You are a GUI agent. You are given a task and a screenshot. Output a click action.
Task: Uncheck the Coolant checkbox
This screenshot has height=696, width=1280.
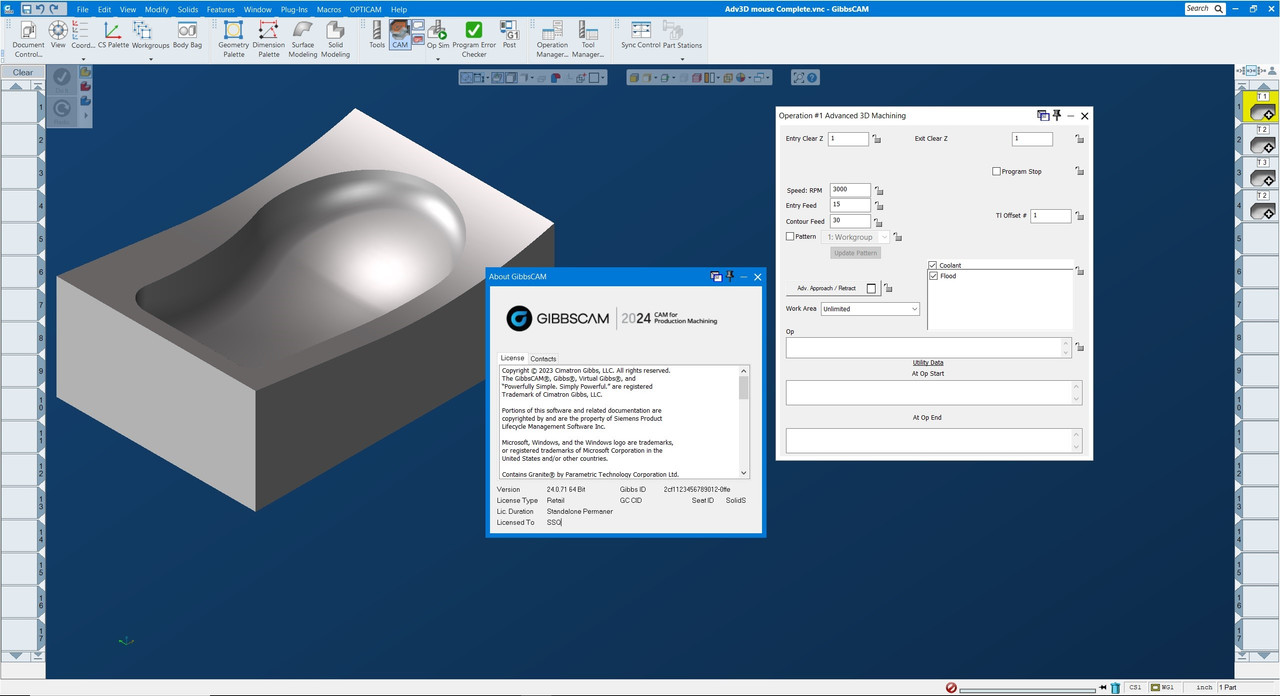934,265
